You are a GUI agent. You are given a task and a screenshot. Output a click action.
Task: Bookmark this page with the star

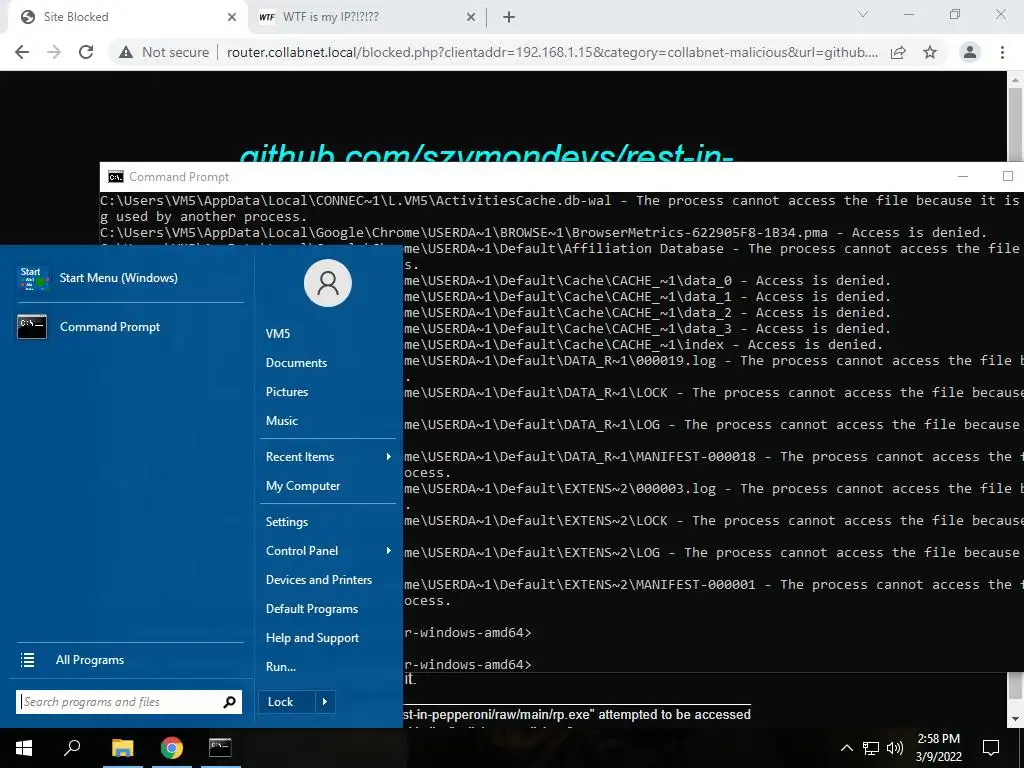930,52
